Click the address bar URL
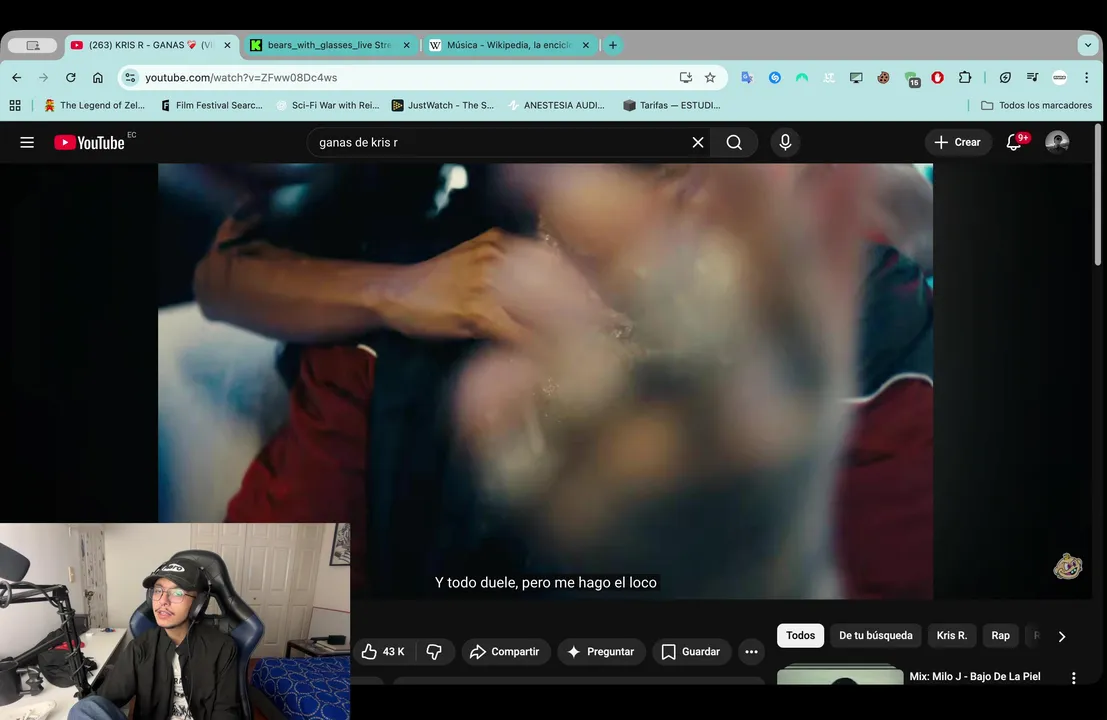This screenshot has height=720, width=1107. point(241,78)
